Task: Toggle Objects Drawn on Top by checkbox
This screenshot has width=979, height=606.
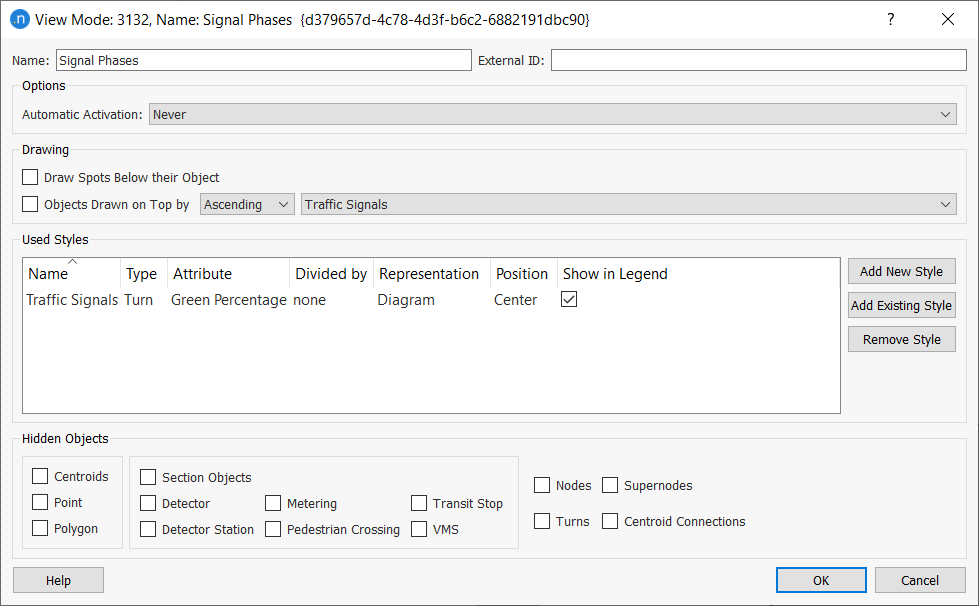Action: (31, 205)
